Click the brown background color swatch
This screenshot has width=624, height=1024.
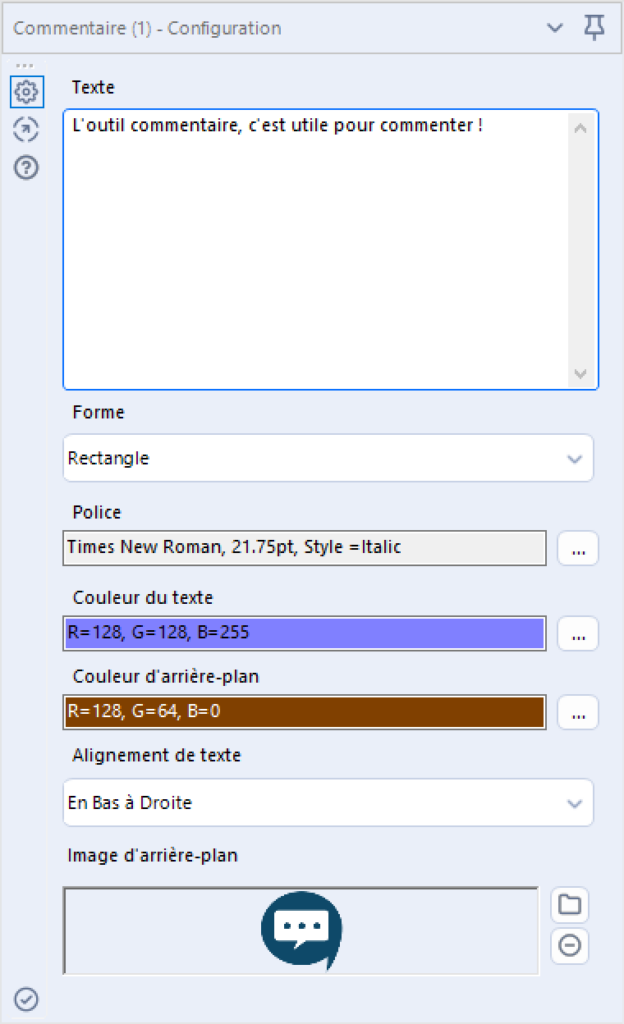[x=305, y=712]
